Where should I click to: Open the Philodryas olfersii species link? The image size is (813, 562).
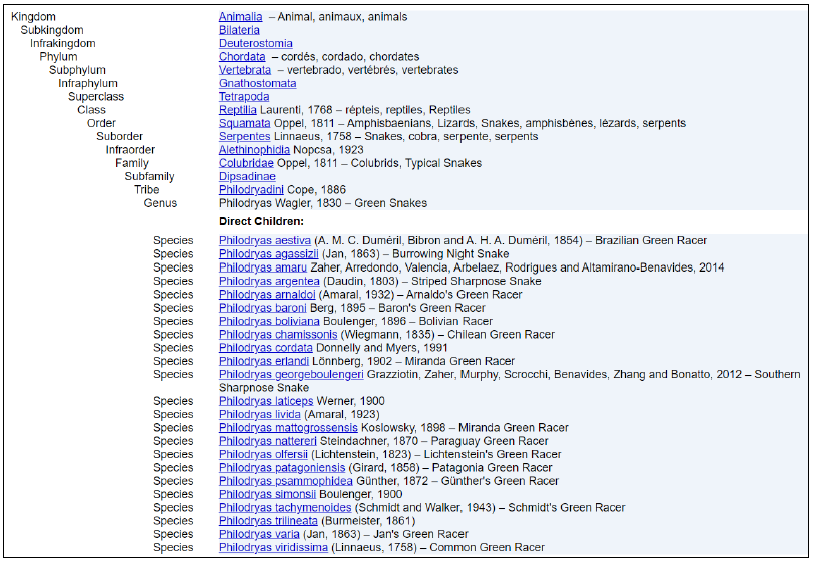[x=264, y=454]
